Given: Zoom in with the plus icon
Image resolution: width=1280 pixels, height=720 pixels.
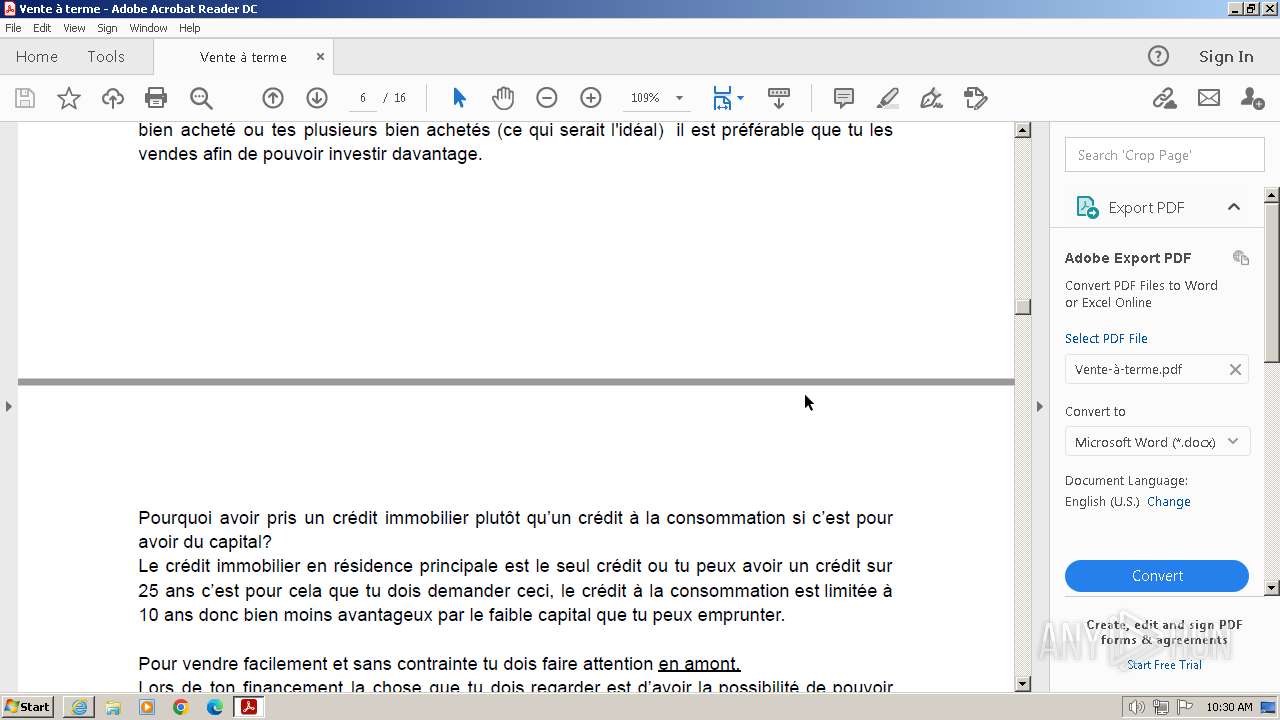Looking at the screenshot, I should 591,98.
